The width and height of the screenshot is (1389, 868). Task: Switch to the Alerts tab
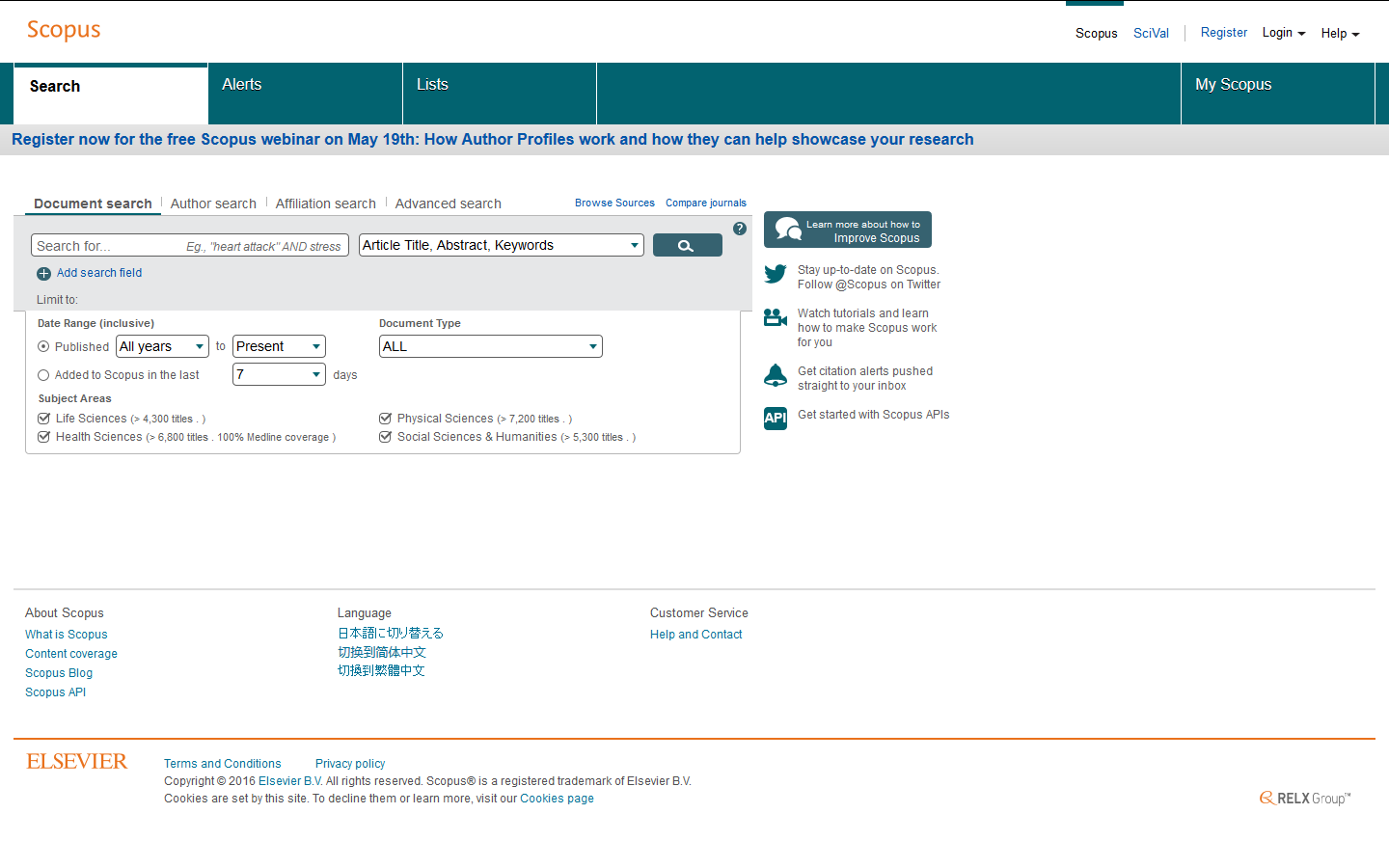tap(305, 94)
